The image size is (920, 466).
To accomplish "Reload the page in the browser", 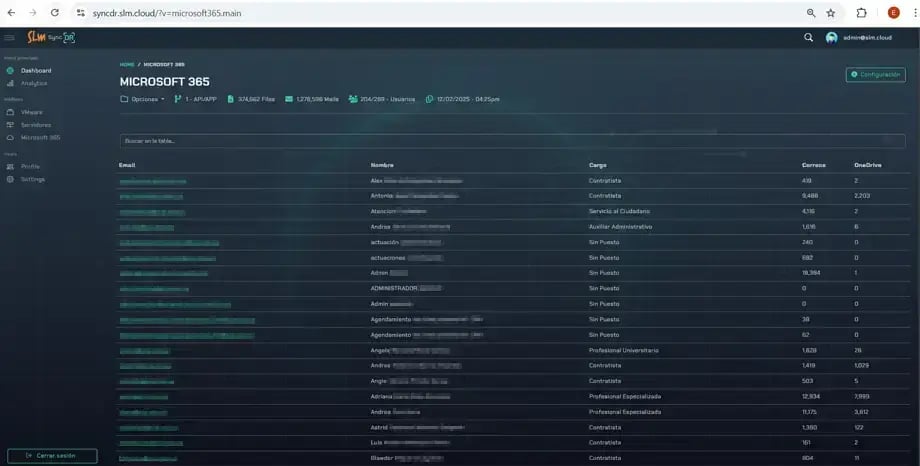I will click(54, 13).
